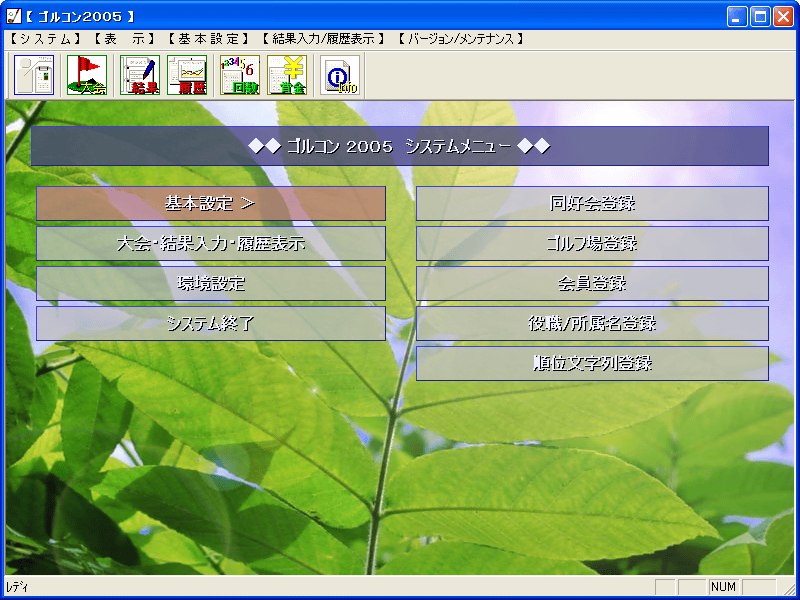Open the ゴルフ場登録 button
Viewport: 800px width, 600px height.
click(592, 243)
